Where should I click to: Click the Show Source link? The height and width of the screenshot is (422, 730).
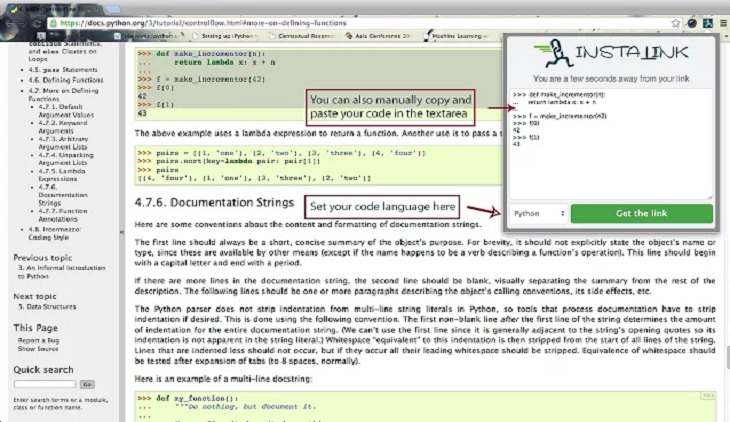[38, 349]
